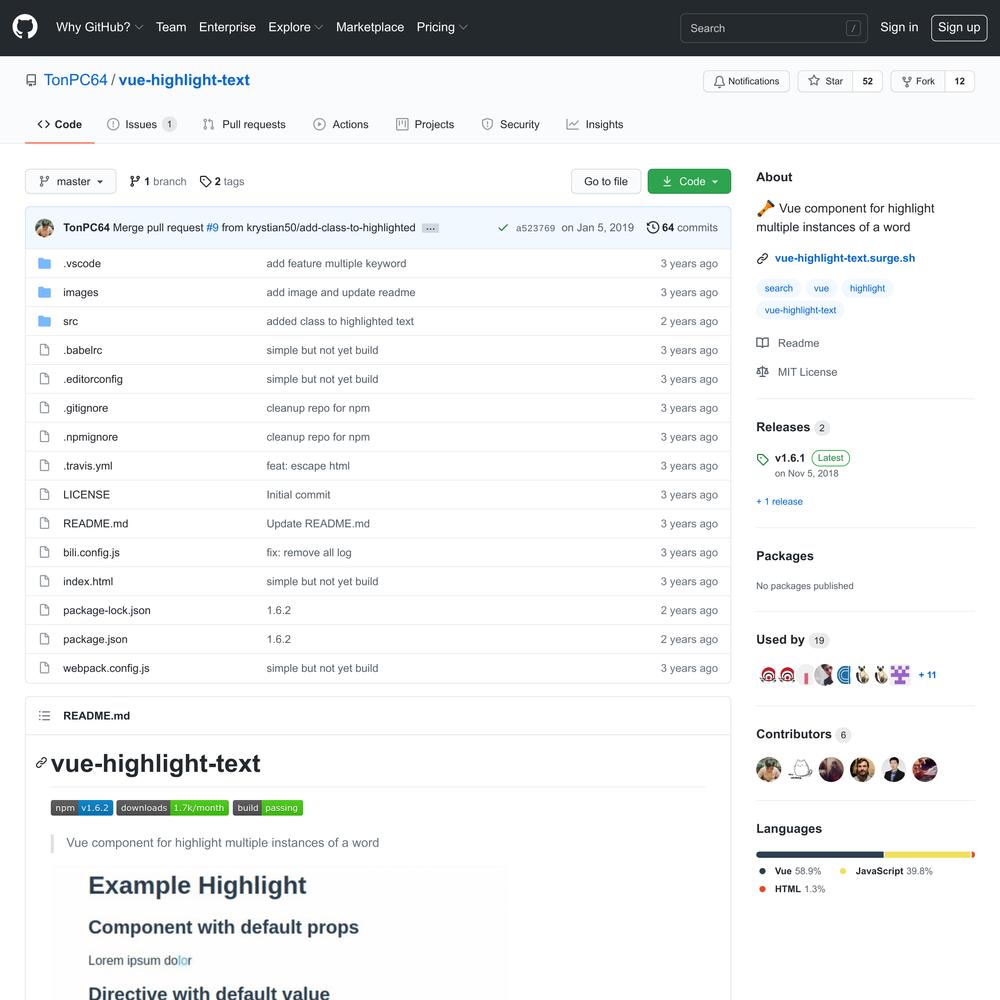Star the repository
1000x1000 pixels.
[x=825, y=81]
